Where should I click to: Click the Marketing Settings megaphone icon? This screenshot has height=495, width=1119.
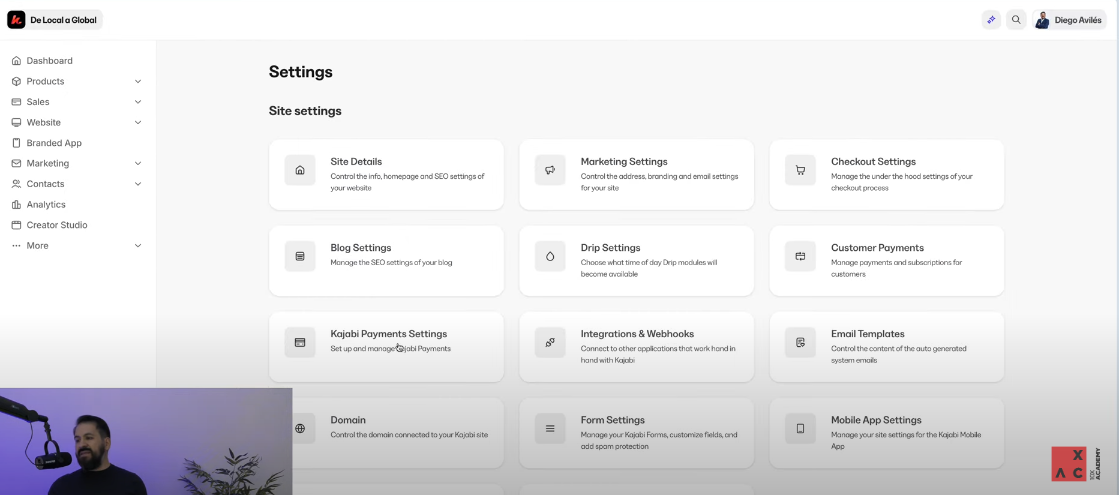(550, 170)
